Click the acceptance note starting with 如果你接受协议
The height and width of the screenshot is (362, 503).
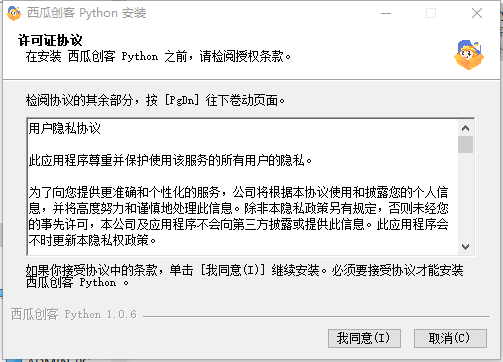pyautogui.click(x=244, y=276)
